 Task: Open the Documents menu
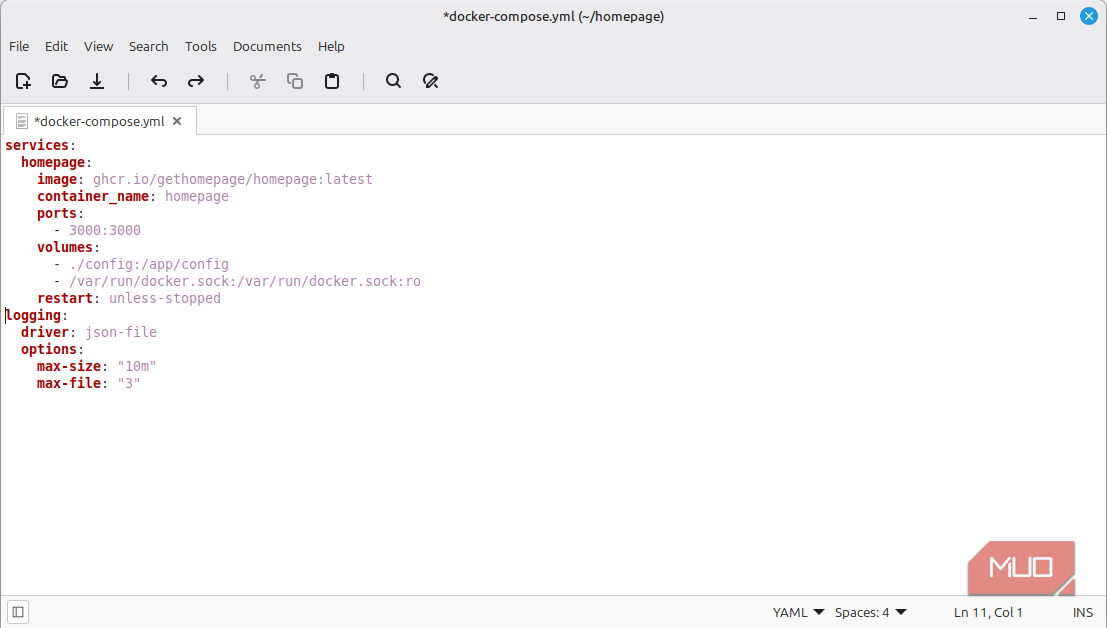pos(267,47)
